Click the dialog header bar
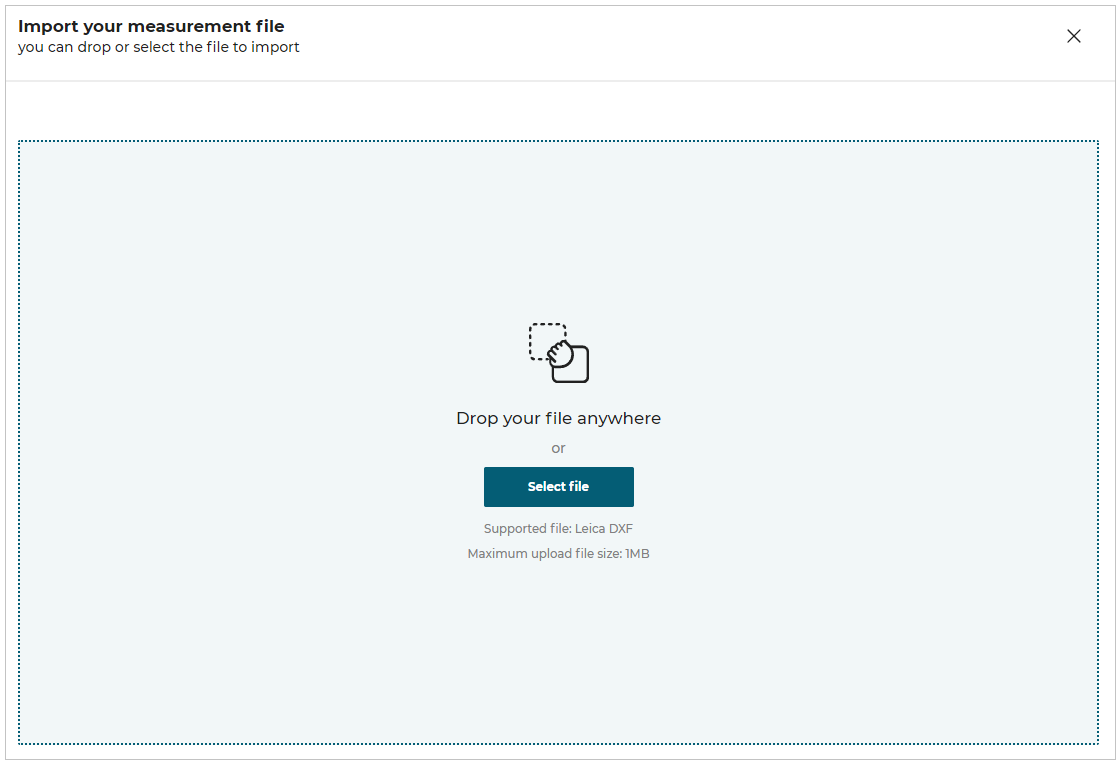 coord(559,36)
